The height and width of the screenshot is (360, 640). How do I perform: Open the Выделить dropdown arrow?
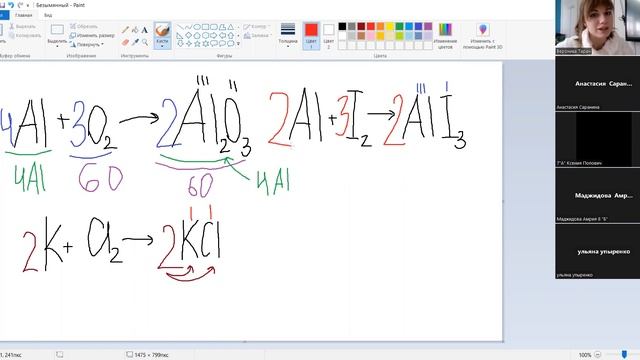(57, 46)
